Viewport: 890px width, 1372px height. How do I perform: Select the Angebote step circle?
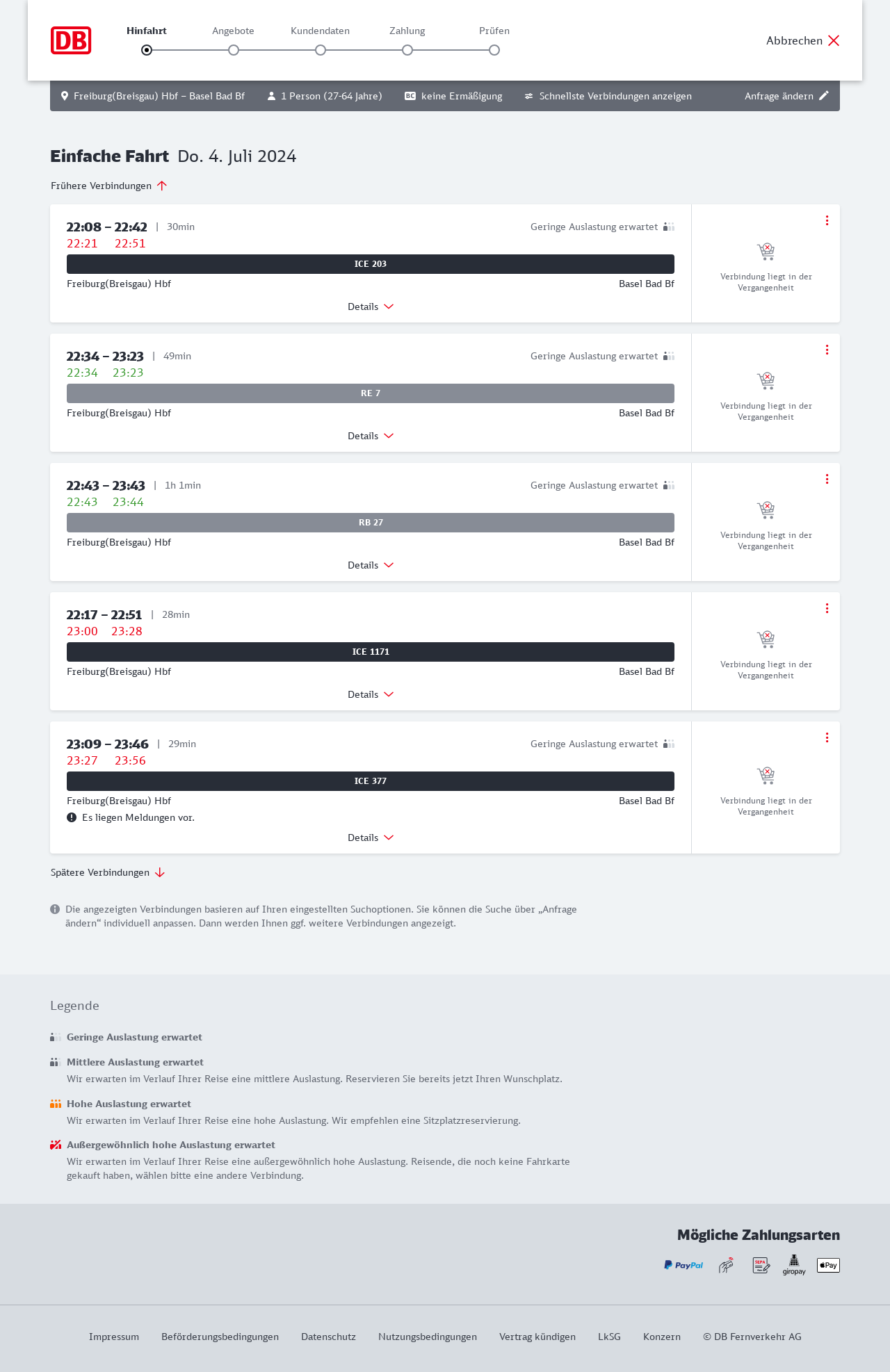tap(234, 50)
